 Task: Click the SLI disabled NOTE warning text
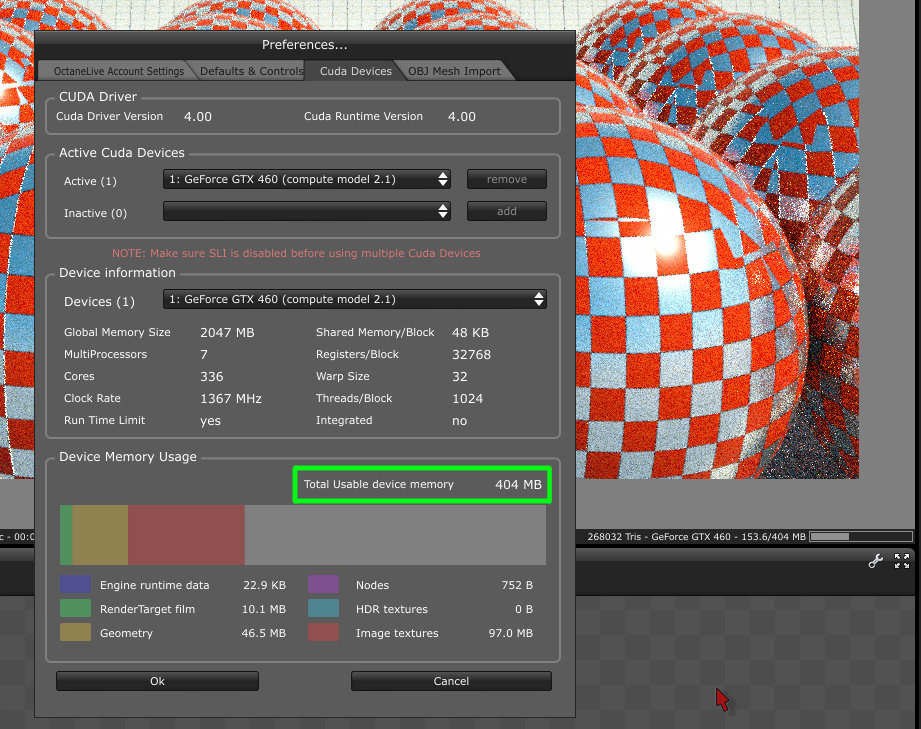[296, 253]
